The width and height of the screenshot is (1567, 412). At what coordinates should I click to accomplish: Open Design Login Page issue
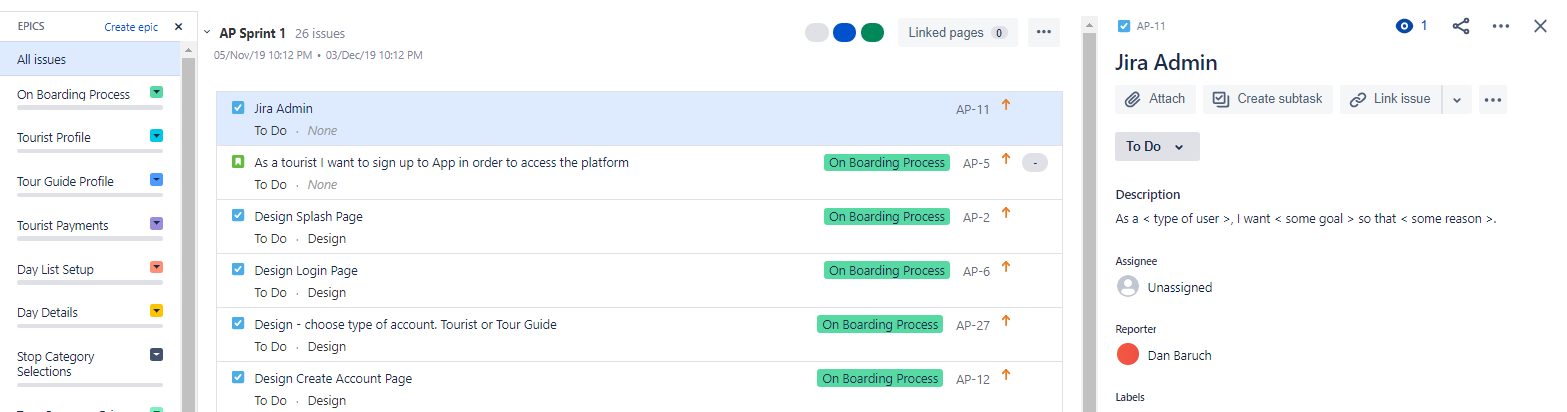coord(306,270)
